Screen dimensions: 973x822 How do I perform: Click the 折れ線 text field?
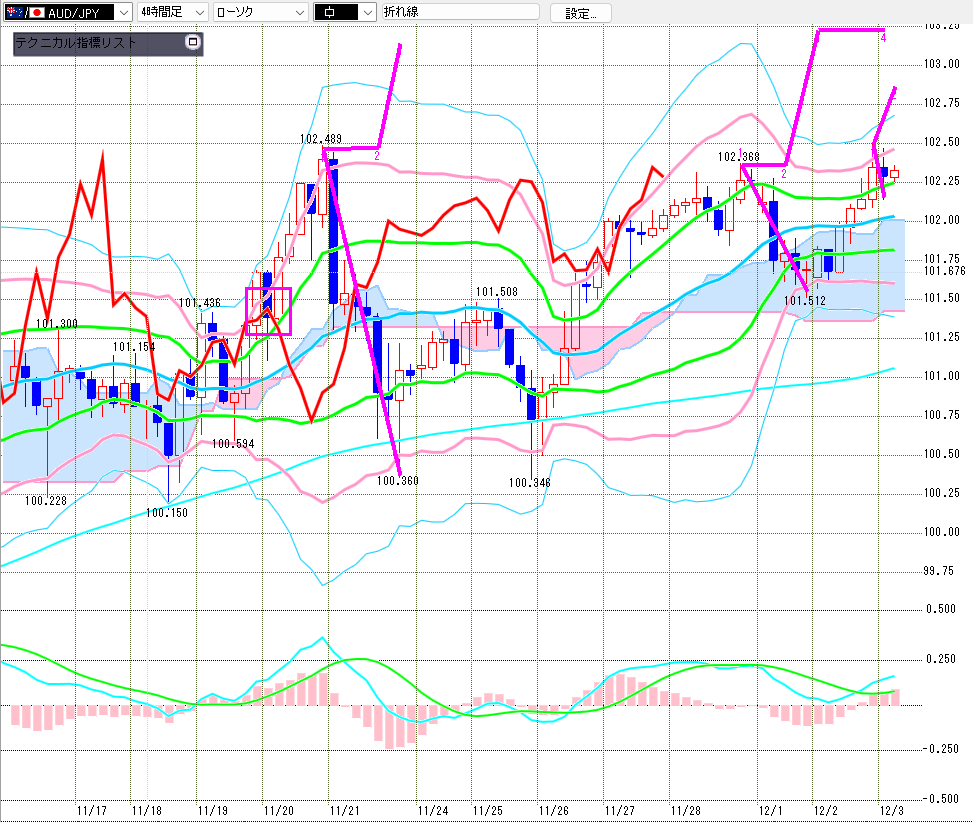(x=460, y=13)
